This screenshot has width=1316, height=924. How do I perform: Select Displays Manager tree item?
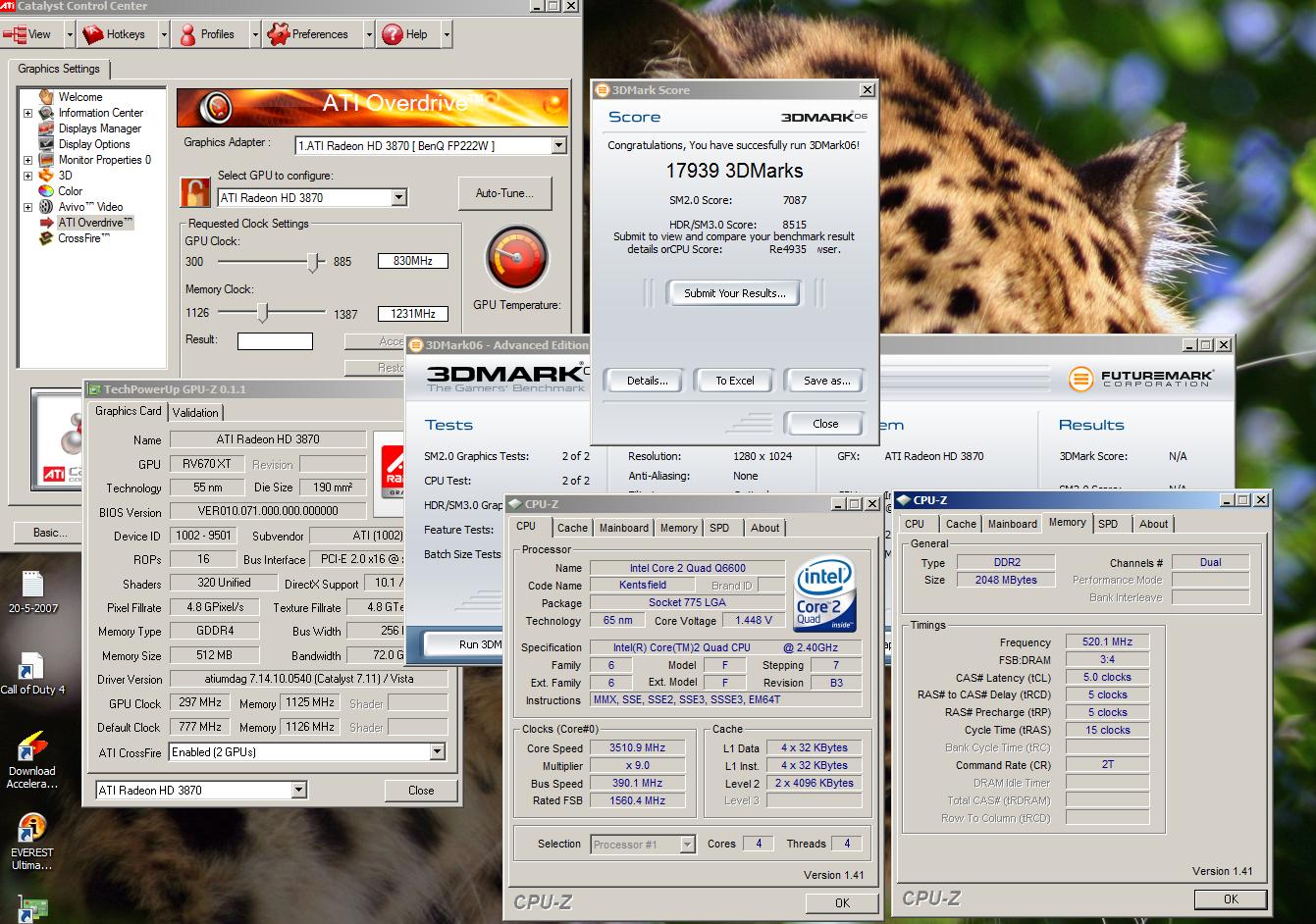click(x=99, y=128)
